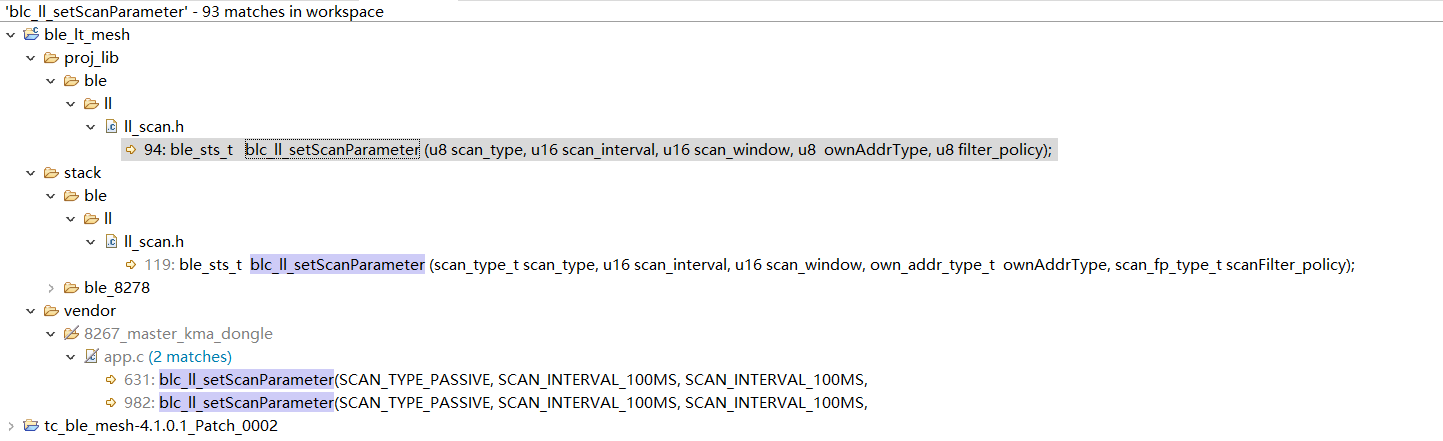Click the ble_lt_mesh project icon
Screen dimensions: 1443x441
coord(30,35)
